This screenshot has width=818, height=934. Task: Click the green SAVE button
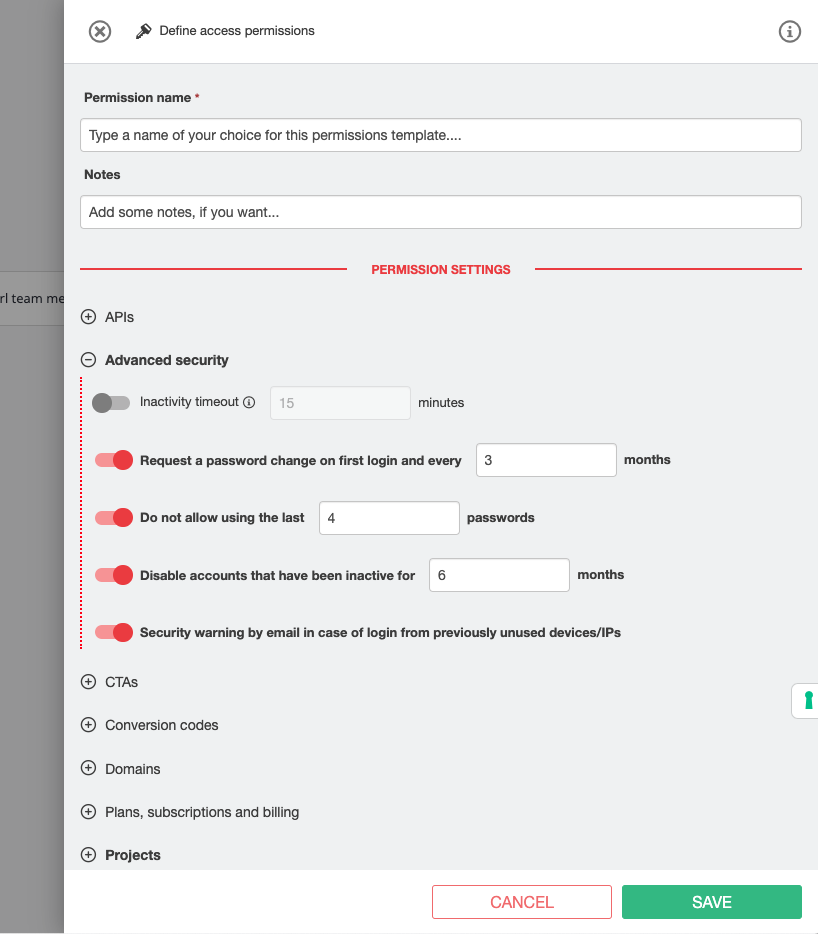point(712,902)
